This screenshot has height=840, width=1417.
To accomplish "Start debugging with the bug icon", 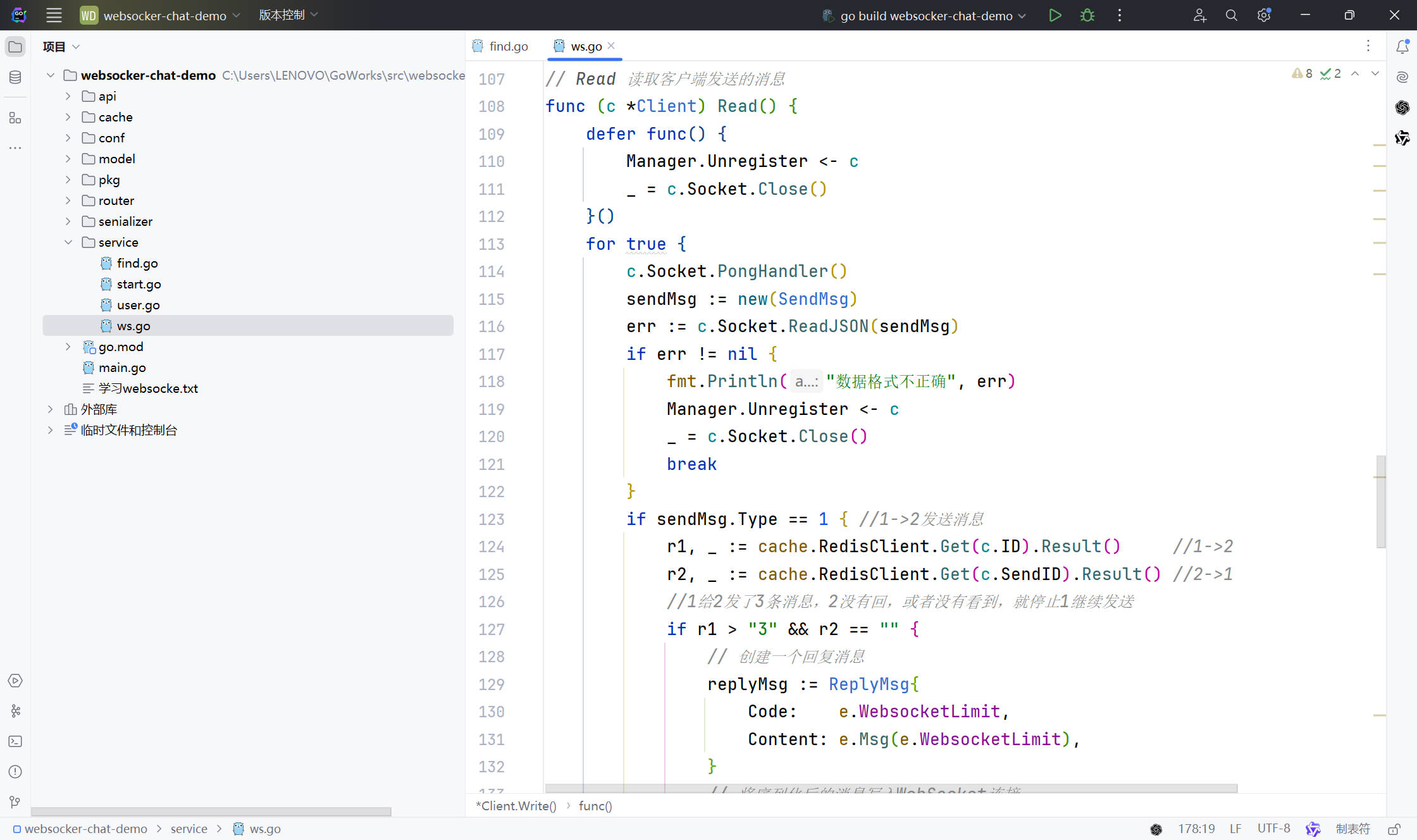I will (1087, 15).
